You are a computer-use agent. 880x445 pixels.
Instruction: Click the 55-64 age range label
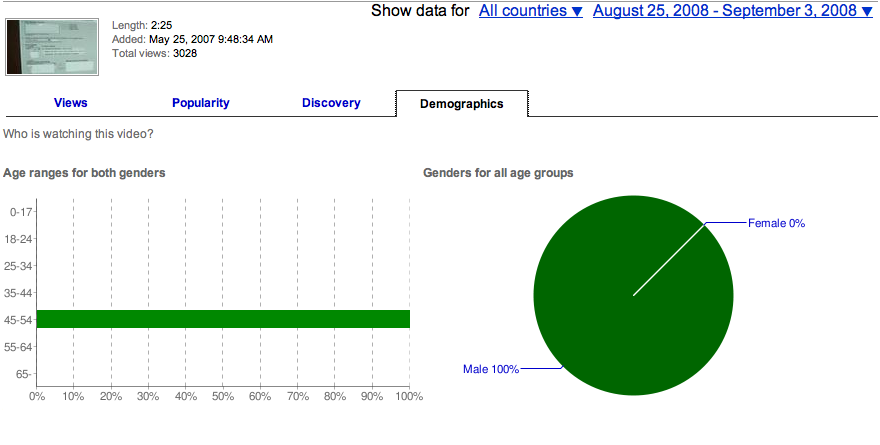[20, 347]
